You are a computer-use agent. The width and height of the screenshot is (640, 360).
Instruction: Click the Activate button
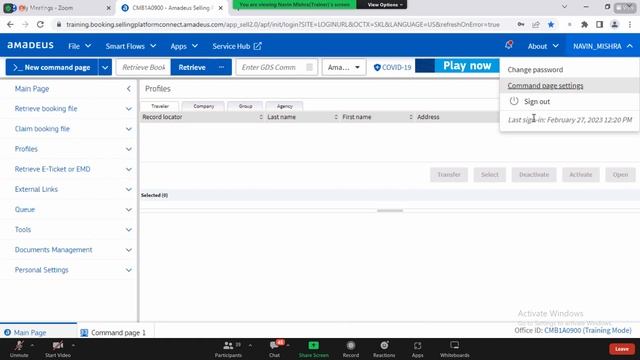click(x=581, y=175)
